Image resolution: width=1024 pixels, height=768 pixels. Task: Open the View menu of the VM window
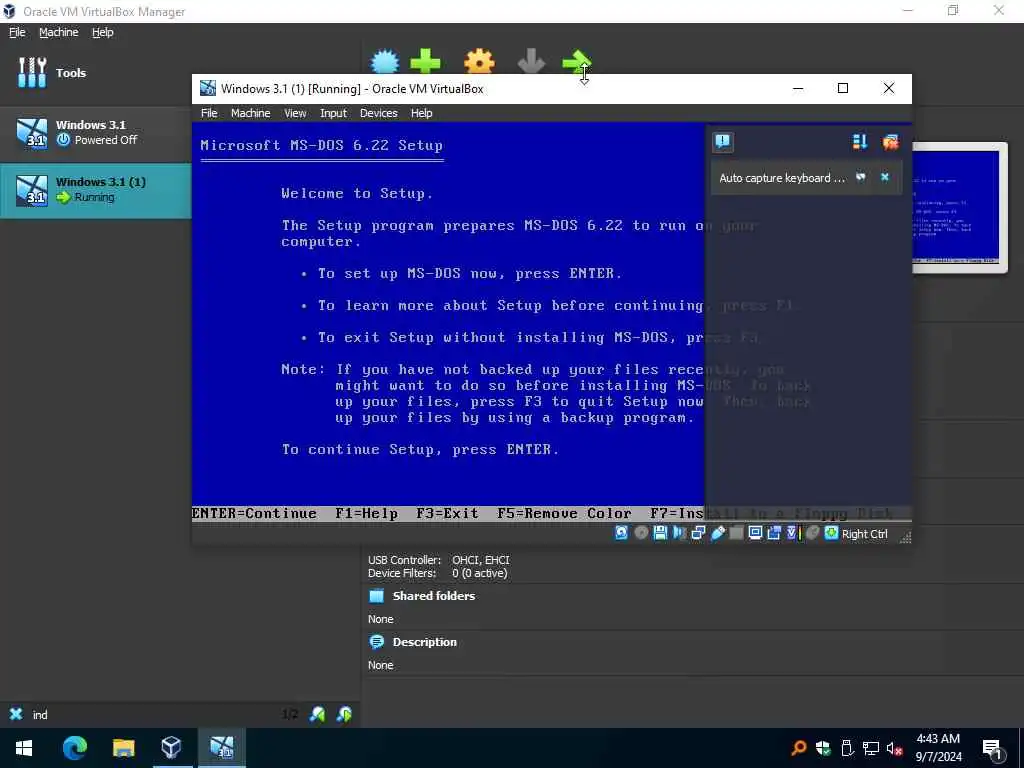tap(295, 113)
